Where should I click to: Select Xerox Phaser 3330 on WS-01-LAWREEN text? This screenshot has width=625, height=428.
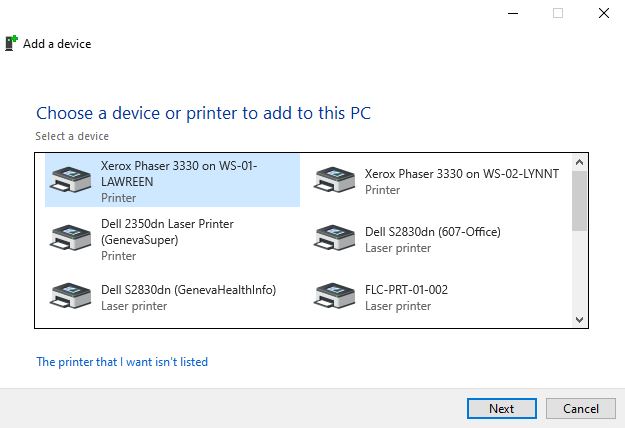click(x=179, y=173)
